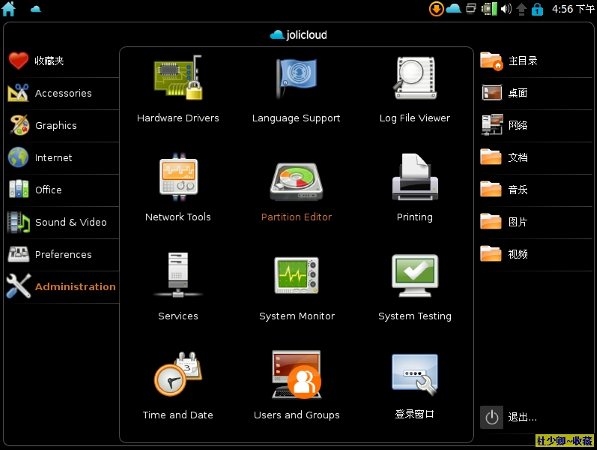
Task: Click the power quit button
Action: click(491, 417)
